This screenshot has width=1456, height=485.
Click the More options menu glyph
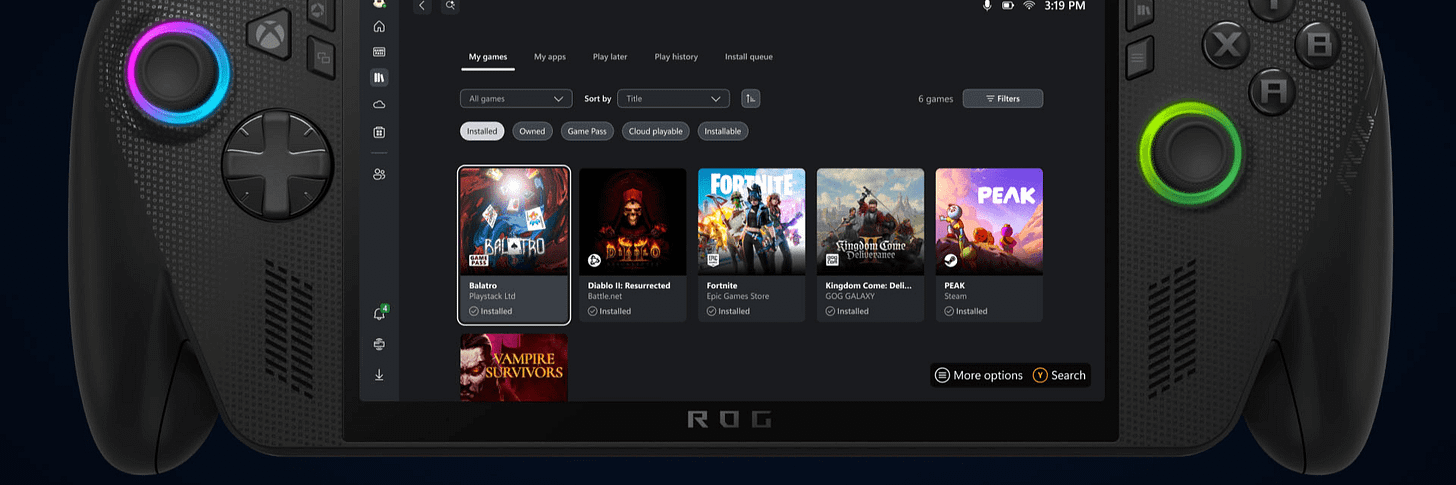click(x=942, y=375)
